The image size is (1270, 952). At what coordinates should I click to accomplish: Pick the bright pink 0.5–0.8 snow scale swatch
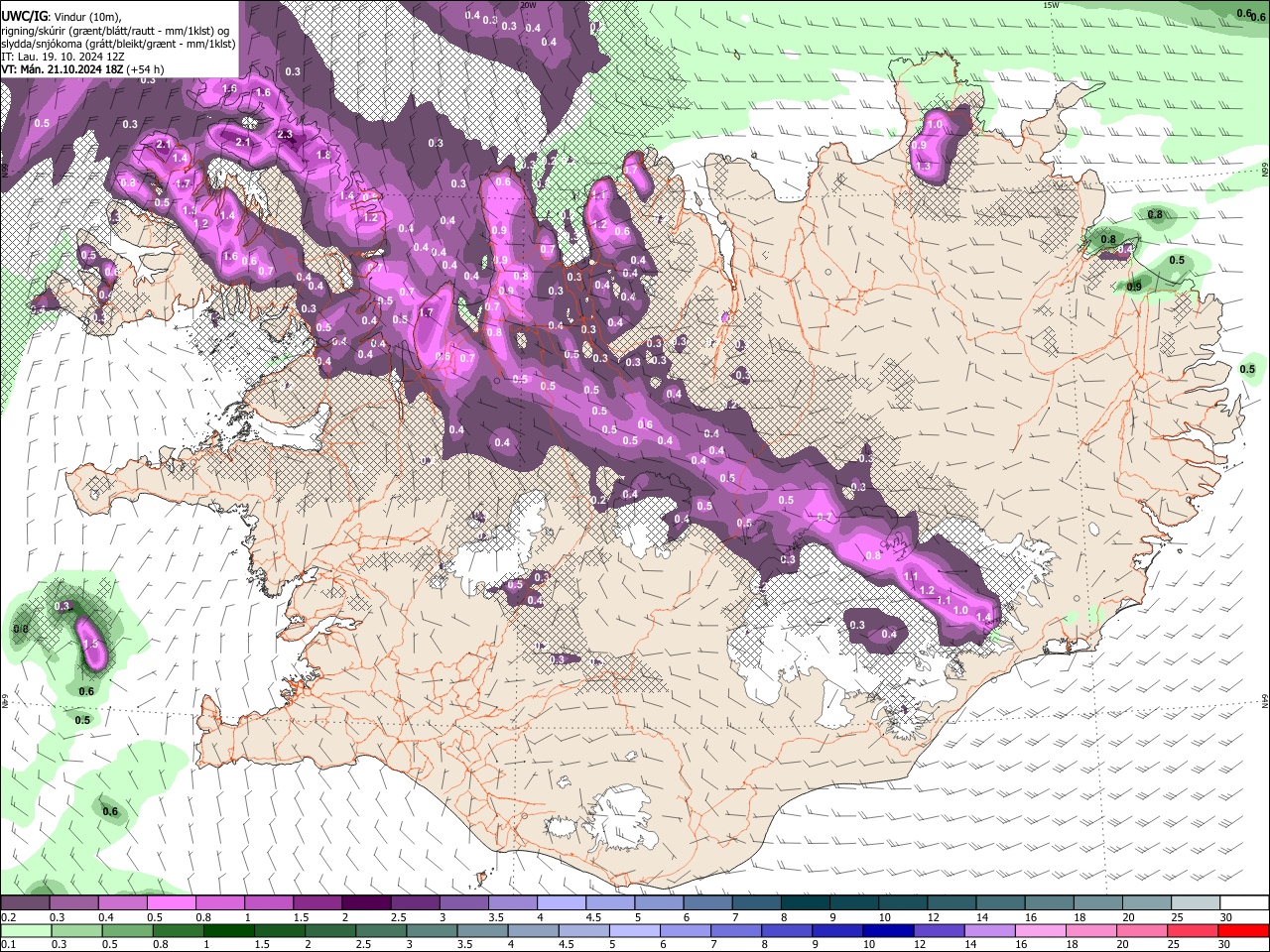(x=171, y=903)
